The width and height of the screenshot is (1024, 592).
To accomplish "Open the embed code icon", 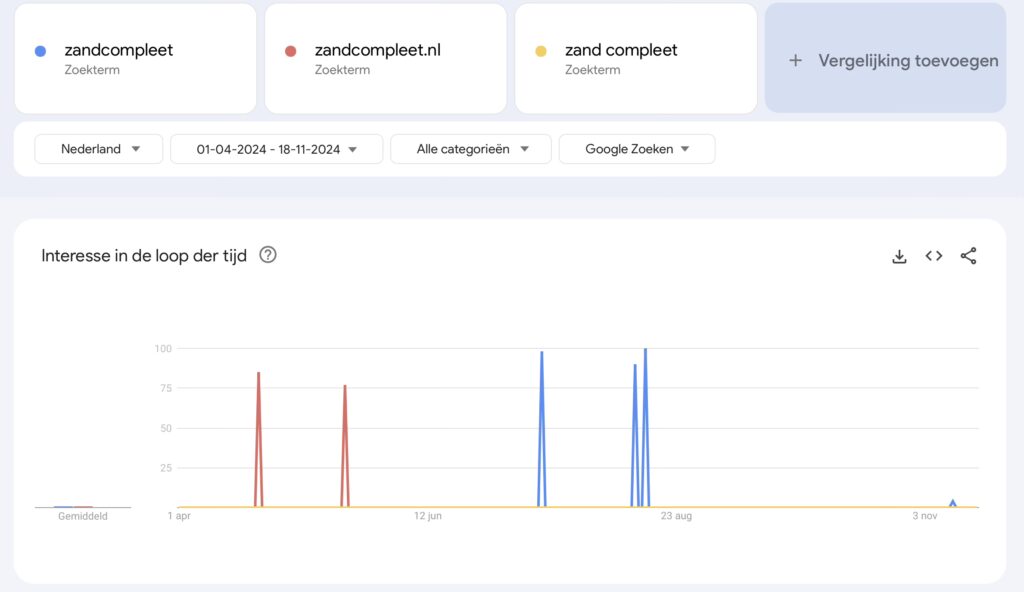I will (934, 256).
